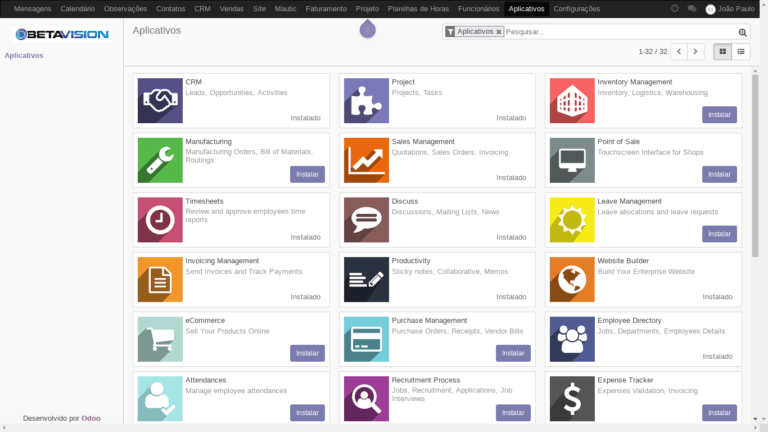Click the Recruitment Process magnifier icon
Screen dimensions: 768x432
pos(366,399)
